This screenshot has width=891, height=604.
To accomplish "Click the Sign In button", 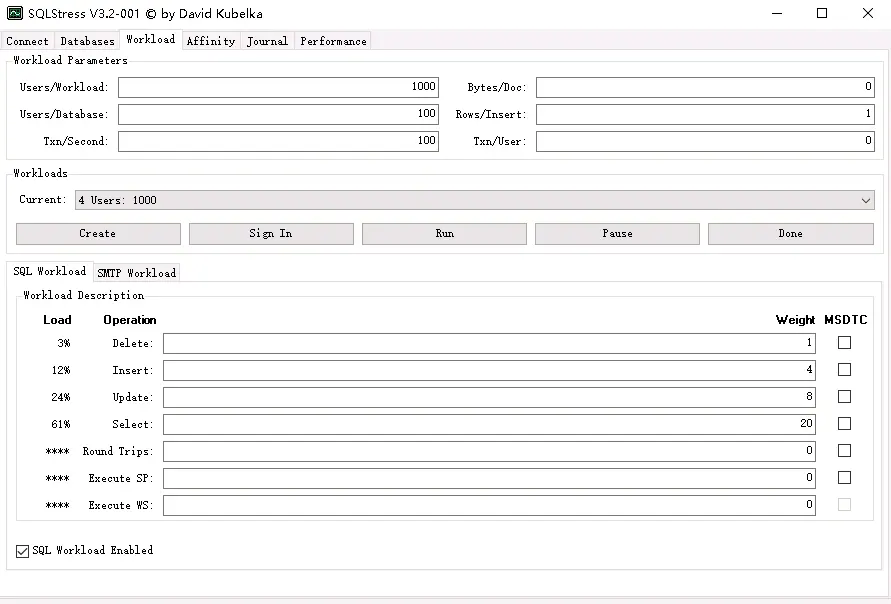I will [x=271, y=234].
